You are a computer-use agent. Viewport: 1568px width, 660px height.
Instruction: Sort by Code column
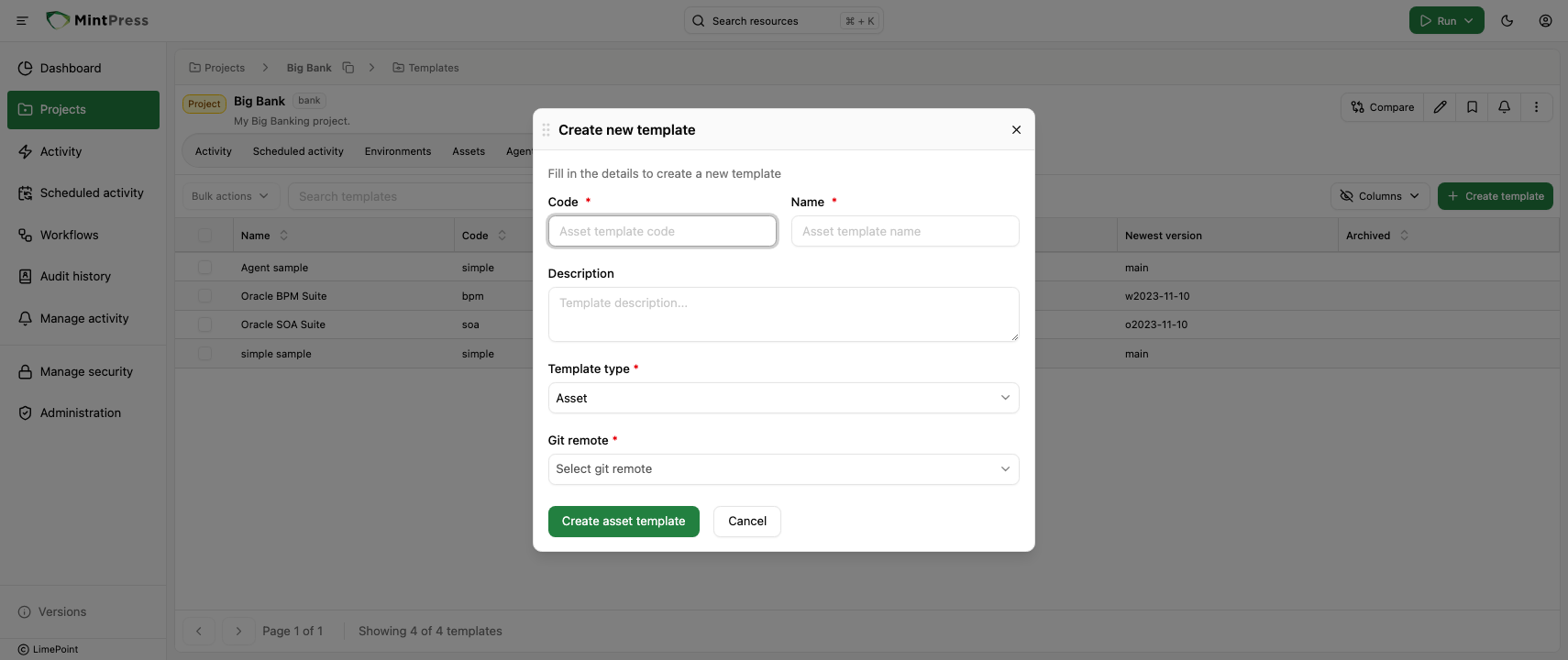[x=502, y=236]
